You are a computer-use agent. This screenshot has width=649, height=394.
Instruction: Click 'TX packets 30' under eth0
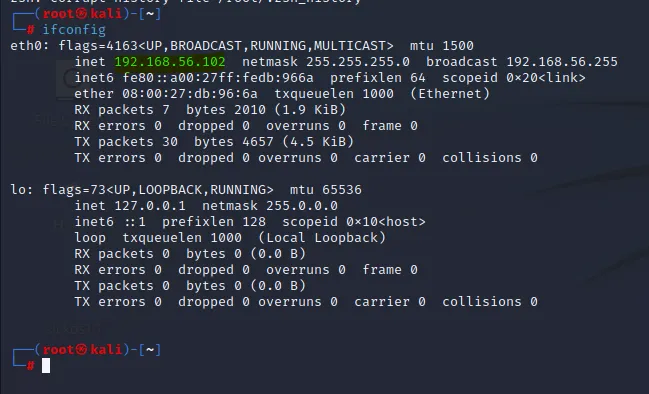click(x=126, y=142)
